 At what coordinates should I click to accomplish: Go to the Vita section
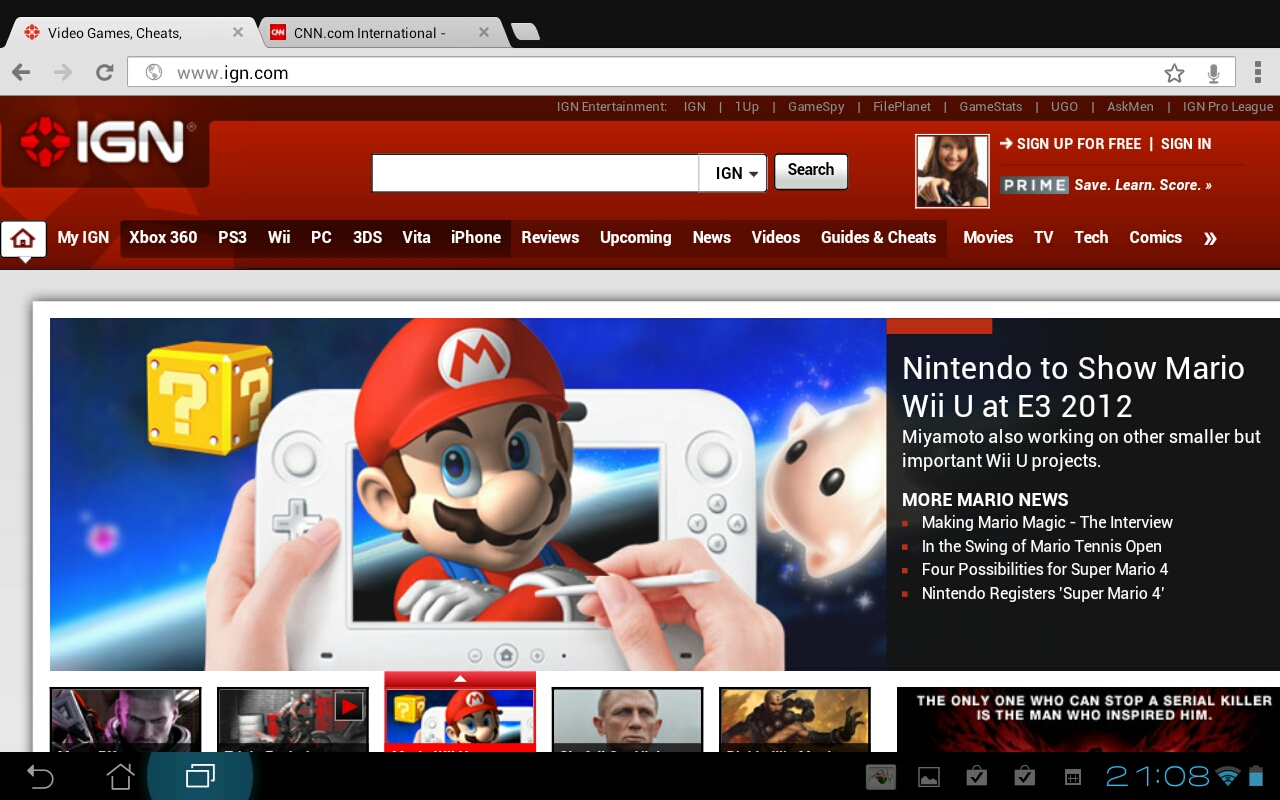pos(416,237)
